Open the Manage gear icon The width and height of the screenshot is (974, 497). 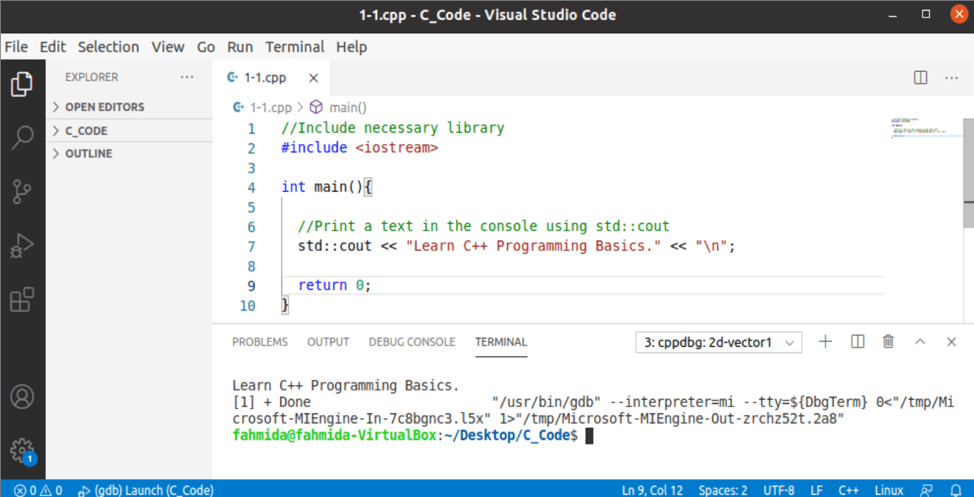[22, 450]
